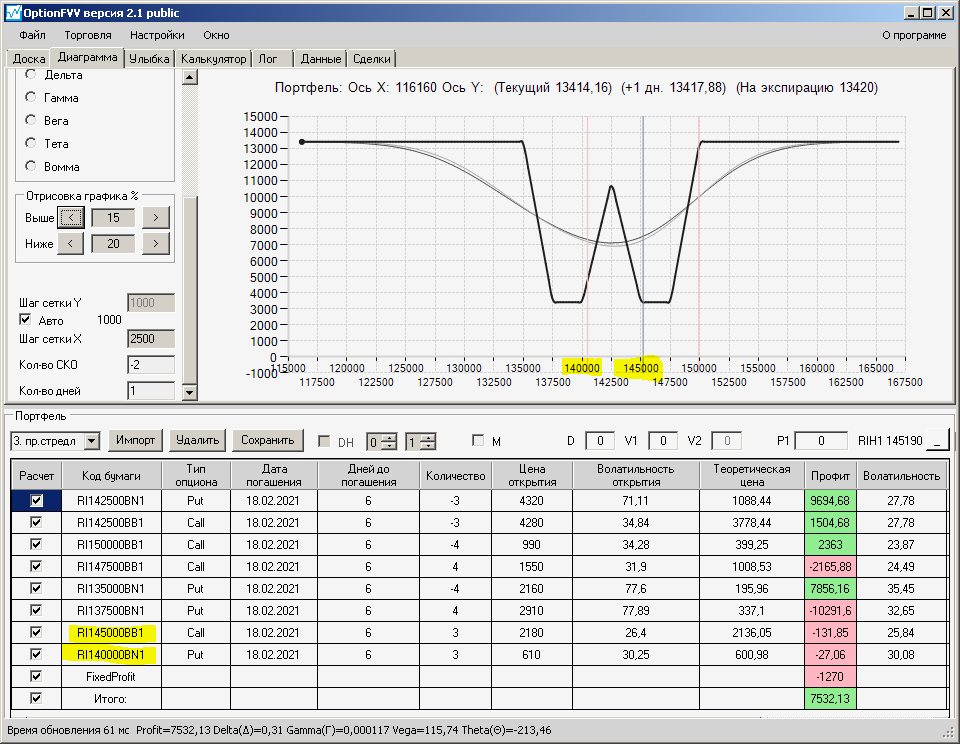This screenshot has height=744, width=960.
Task: Increase the second DH spinner value
Action: tap(430, 437)
